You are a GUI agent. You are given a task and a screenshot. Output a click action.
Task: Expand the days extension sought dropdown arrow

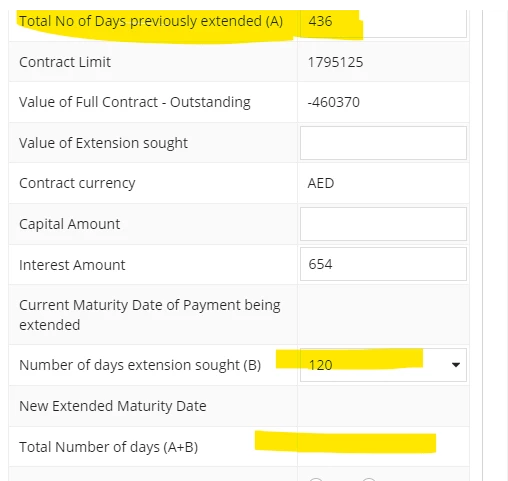(455, 365)
